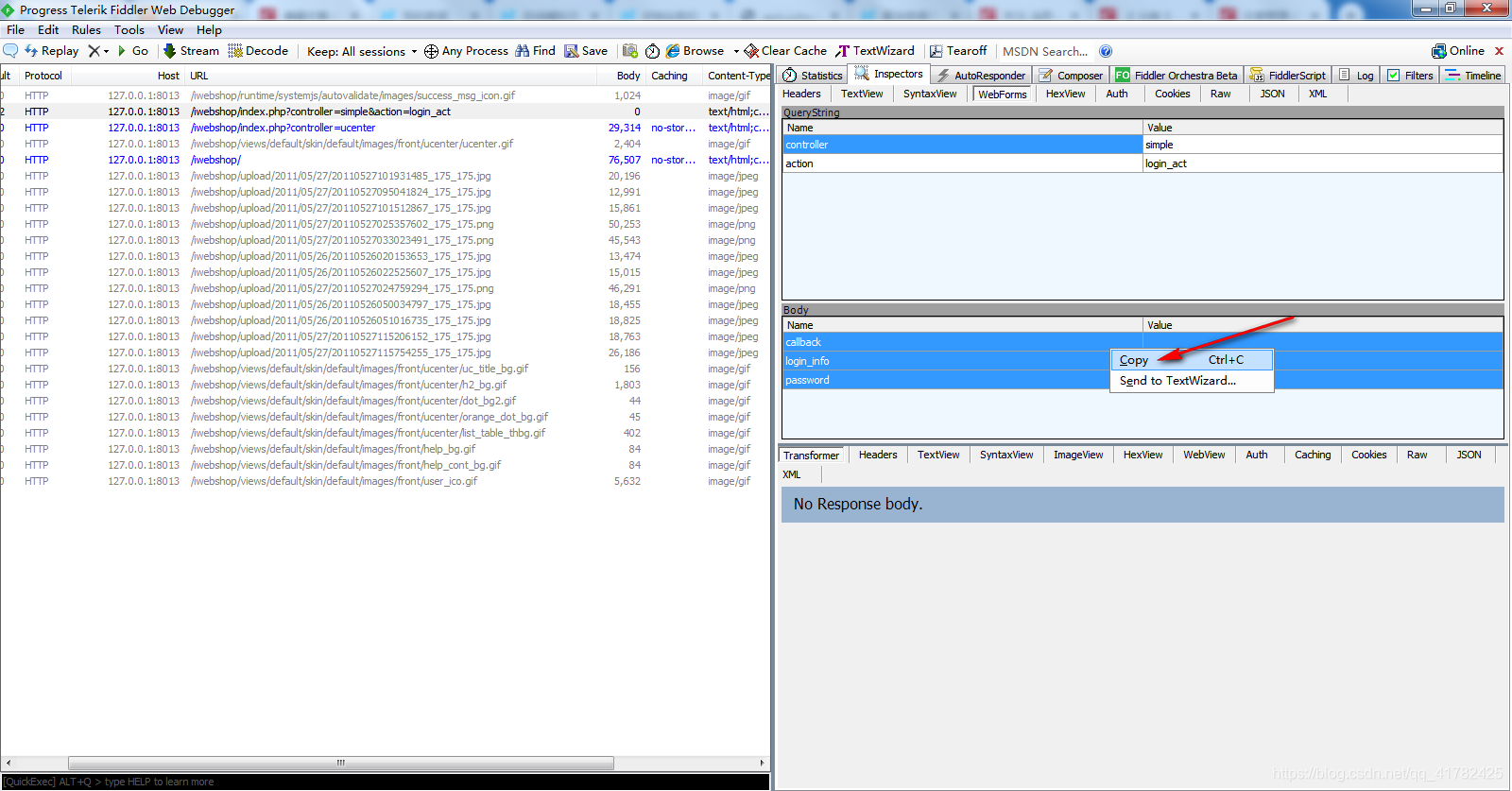Click the horizontal scrollbar of session list
The height and width of the screenshot is (791, 1512).
(341, 763)
